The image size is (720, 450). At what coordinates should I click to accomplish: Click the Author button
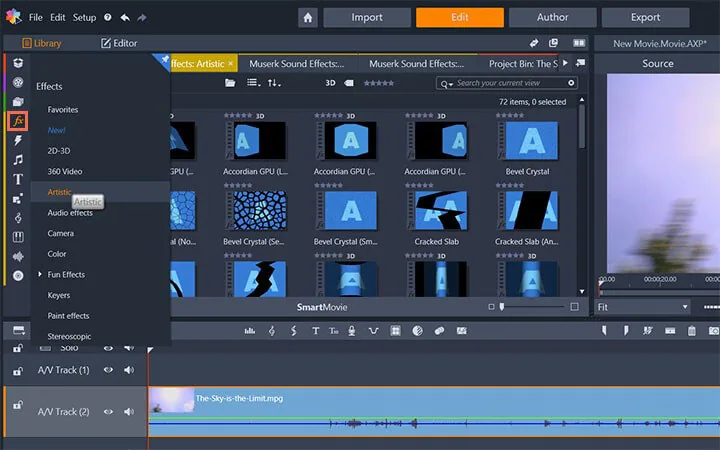click(x=552, y=17)
